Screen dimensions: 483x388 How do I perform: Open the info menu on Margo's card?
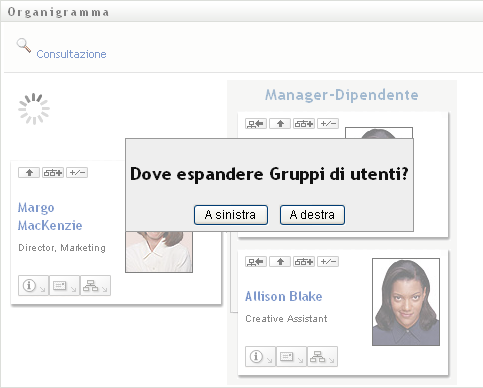point(33,285)
